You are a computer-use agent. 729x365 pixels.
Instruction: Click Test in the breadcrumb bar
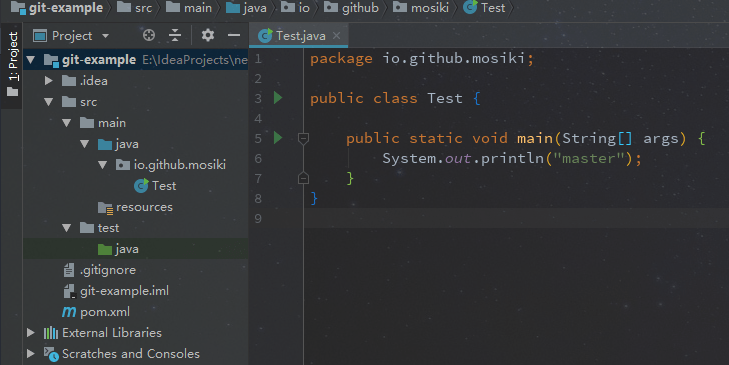click(484, 8)
